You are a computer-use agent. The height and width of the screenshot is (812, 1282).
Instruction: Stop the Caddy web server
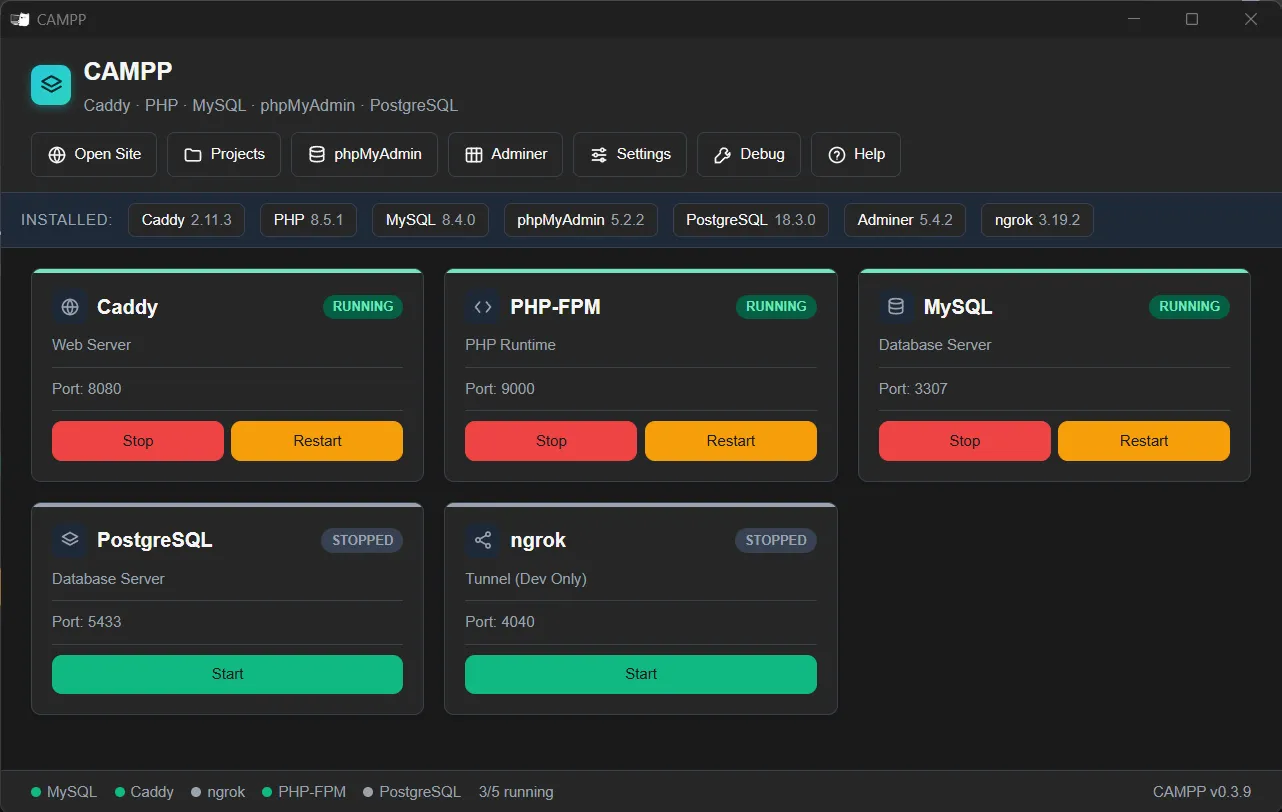pos(138,441)
